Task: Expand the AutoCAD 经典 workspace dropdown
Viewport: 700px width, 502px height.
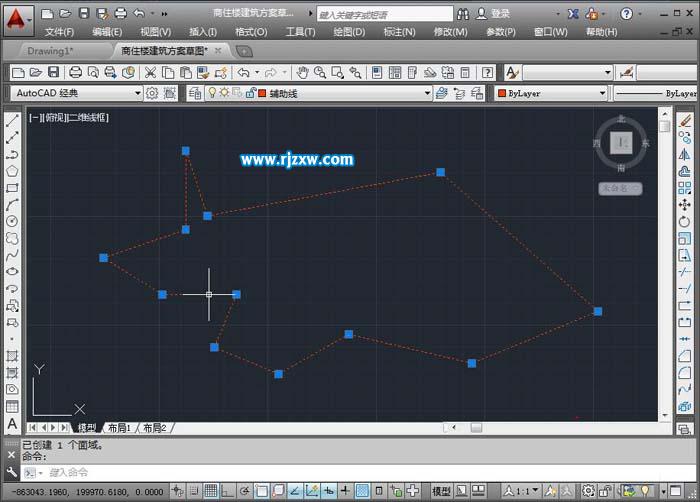Action: coord(138,93)
